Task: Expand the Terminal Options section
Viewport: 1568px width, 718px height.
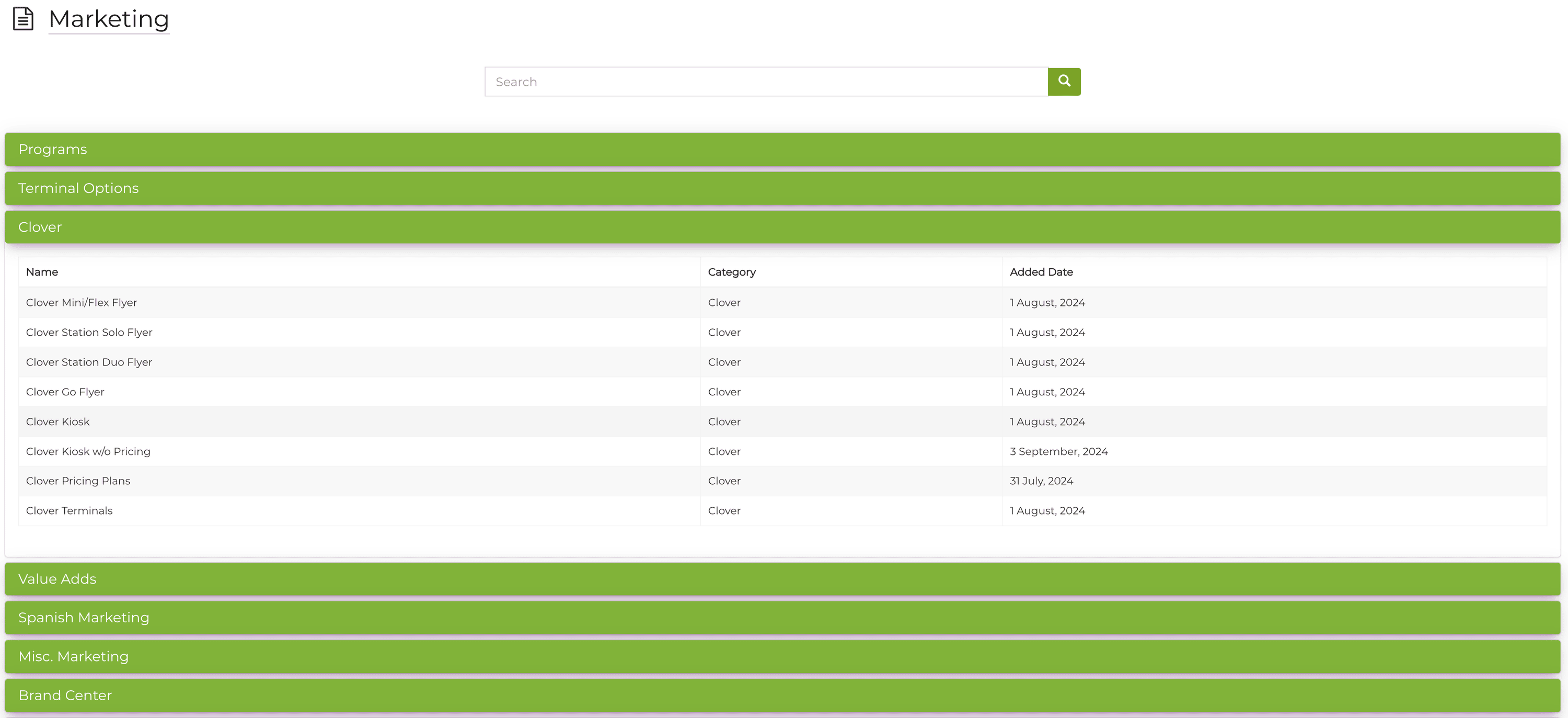Action: 783,188
